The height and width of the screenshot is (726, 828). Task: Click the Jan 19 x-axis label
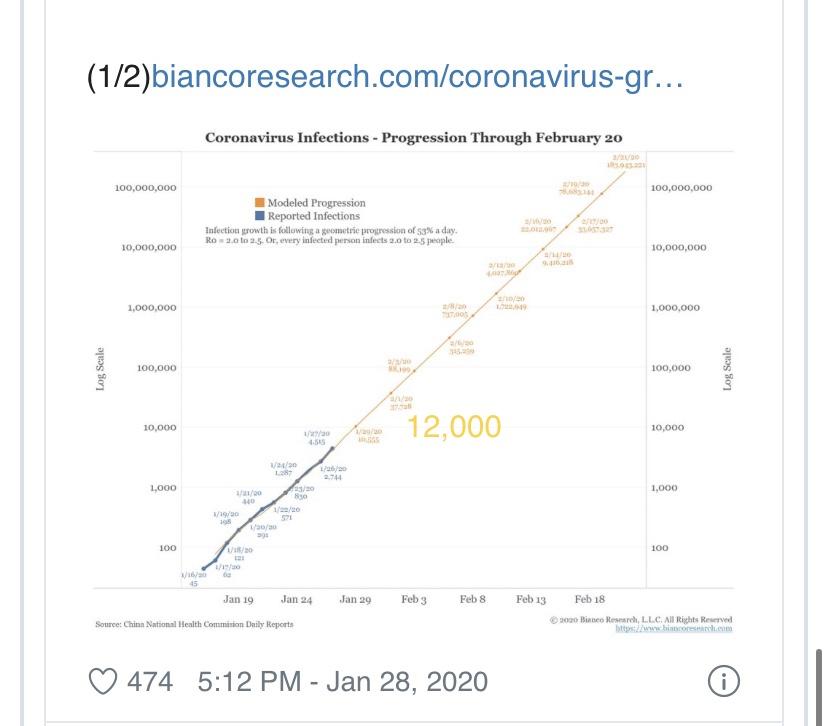click(238, 599)
